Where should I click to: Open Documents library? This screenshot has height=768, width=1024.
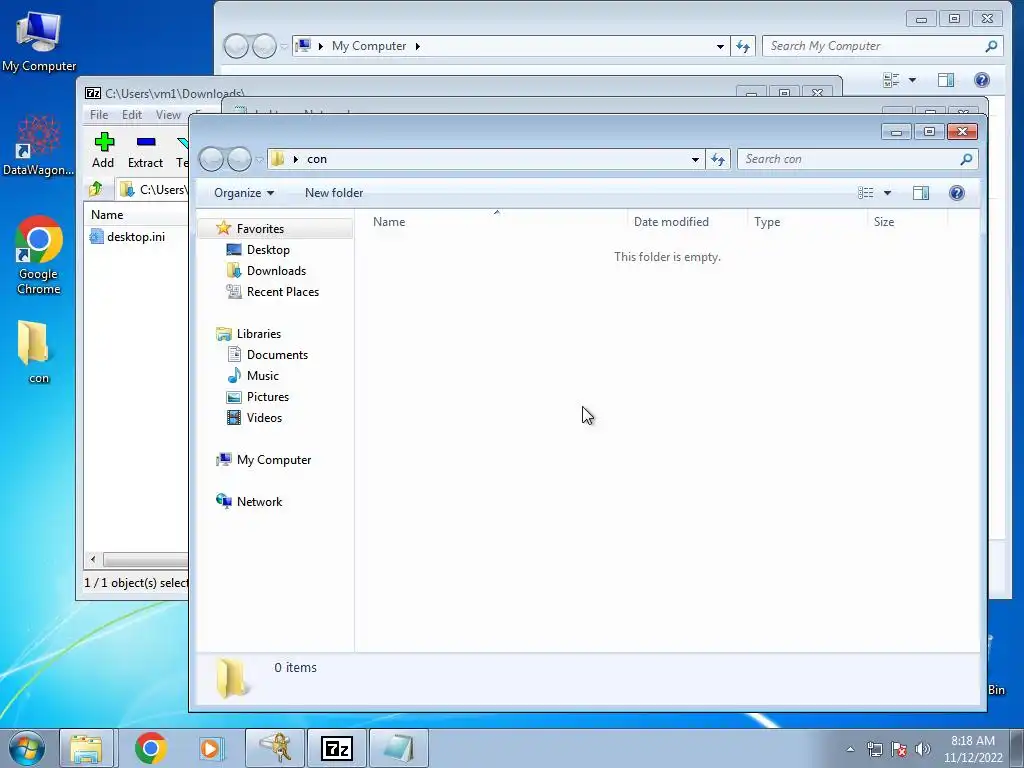pos(267,355)
